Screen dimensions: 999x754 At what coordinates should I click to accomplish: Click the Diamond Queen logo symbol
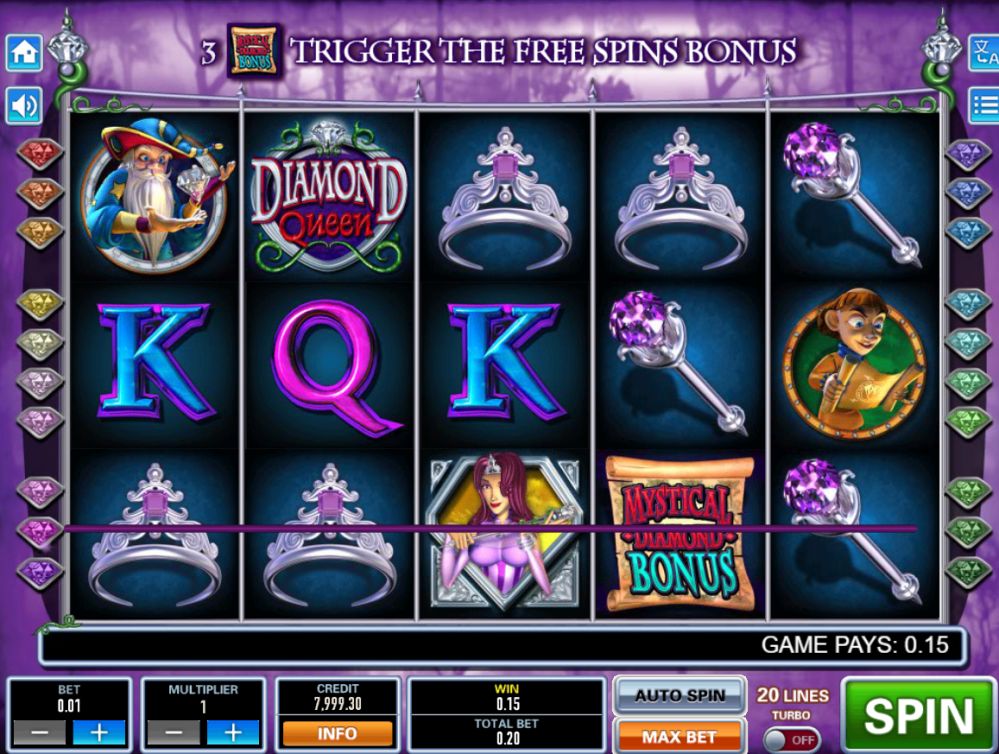(x=329, y=196)
